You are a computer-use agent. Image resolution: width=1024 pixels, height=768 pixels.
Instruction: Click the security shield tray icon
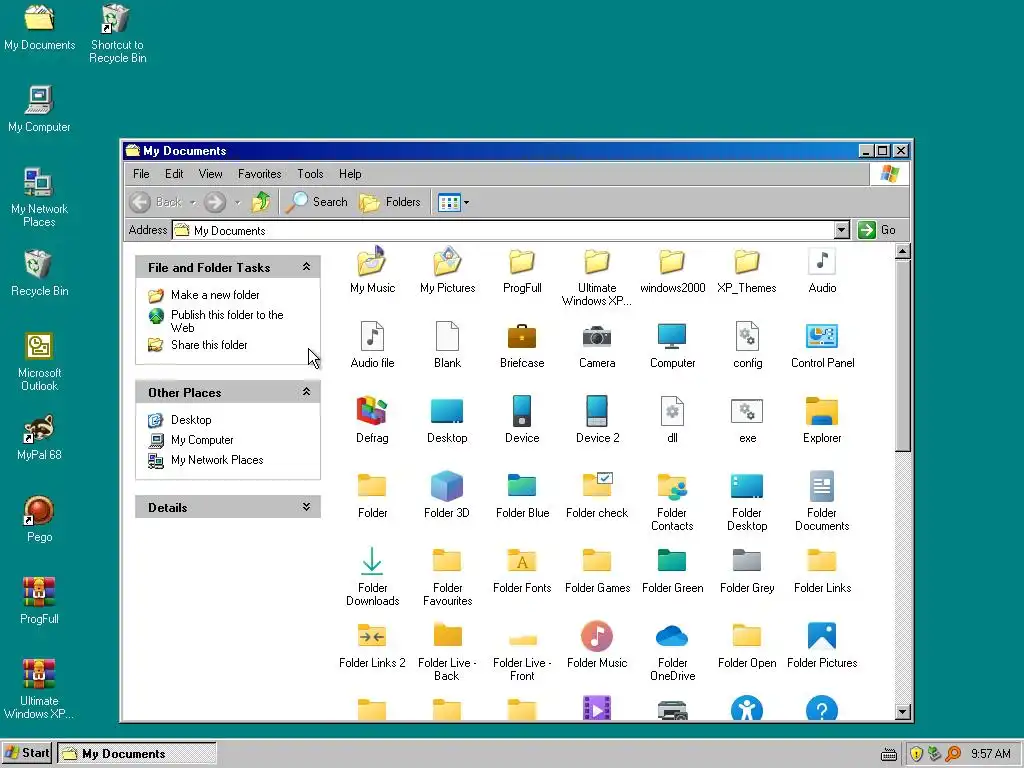[916, 754]
